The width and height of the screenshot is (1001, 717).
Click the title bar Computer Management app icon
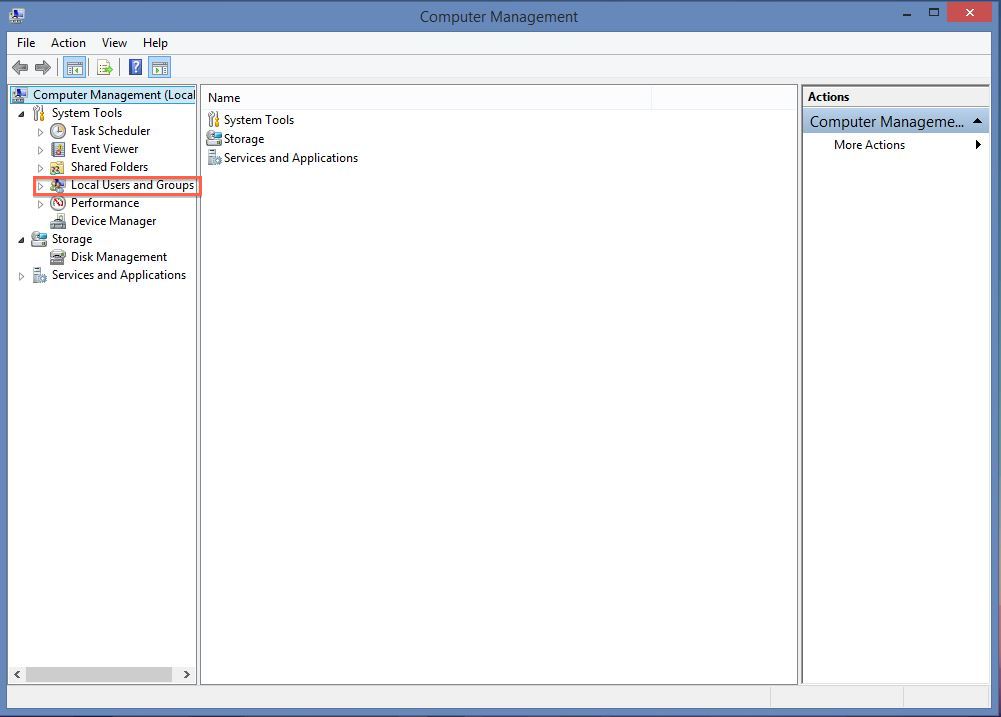[x=17, y=15]
